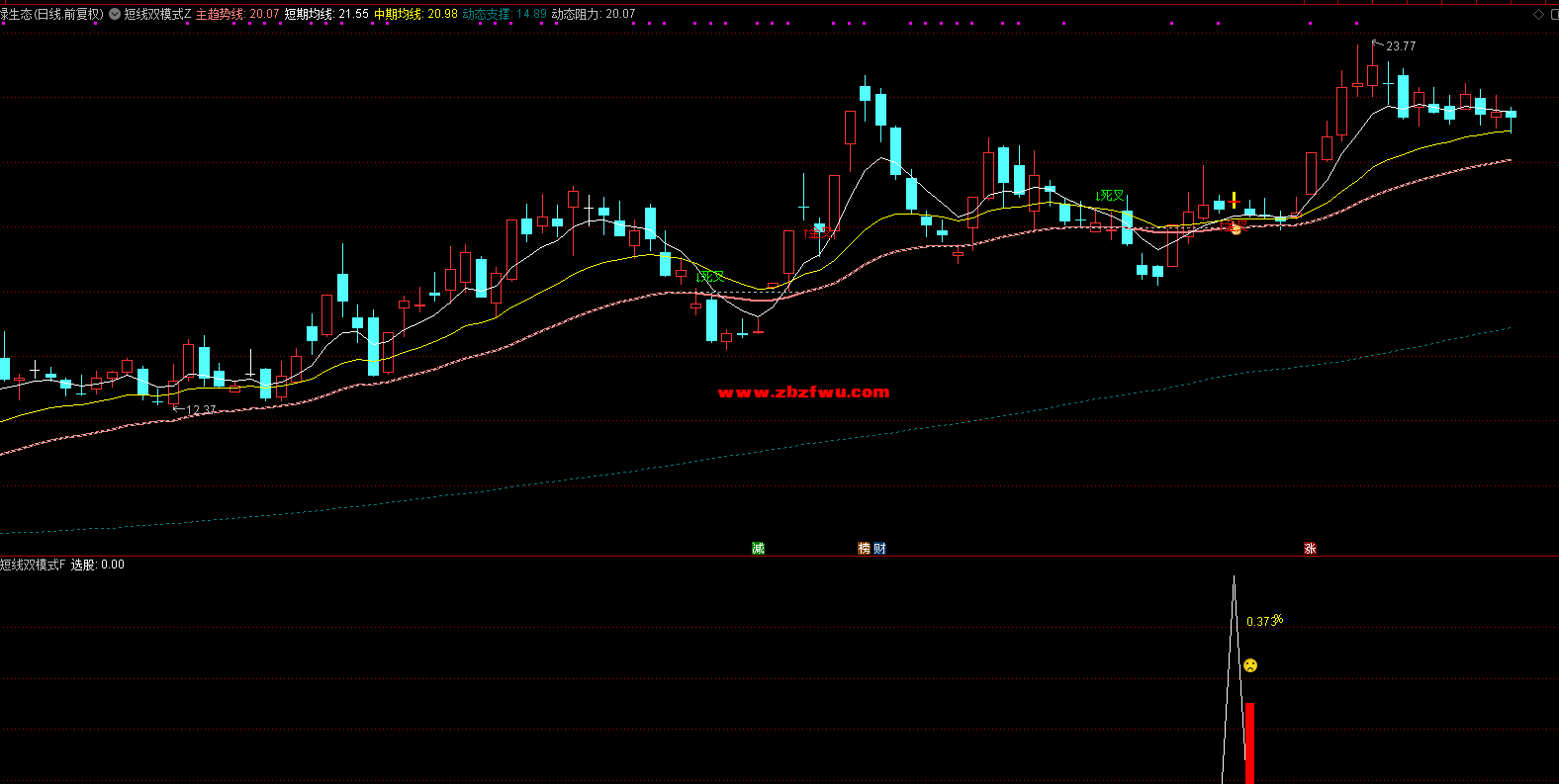
Task: Select the 动态支撑 teal legend label
Action: [x=487, y=14]
